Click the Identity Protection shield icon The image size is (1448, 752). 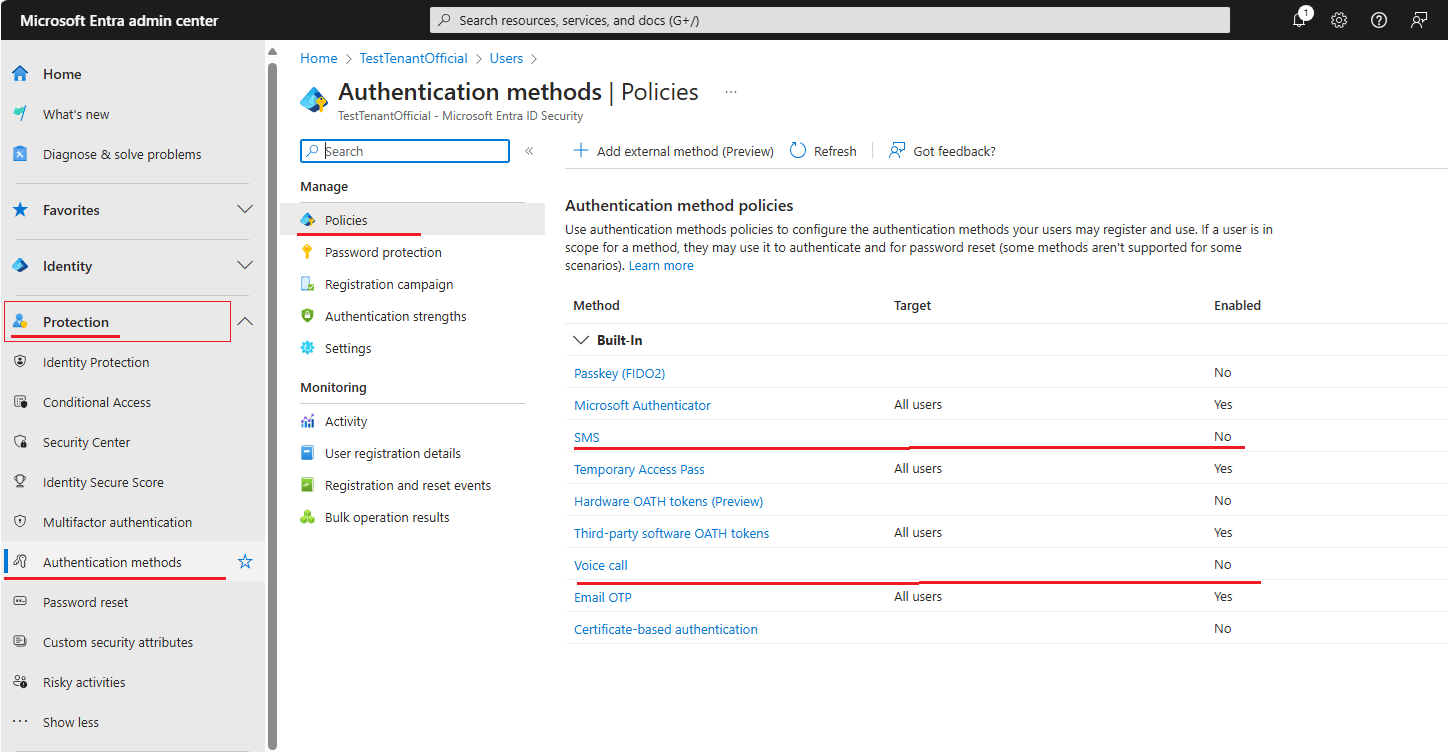(20, 362)
